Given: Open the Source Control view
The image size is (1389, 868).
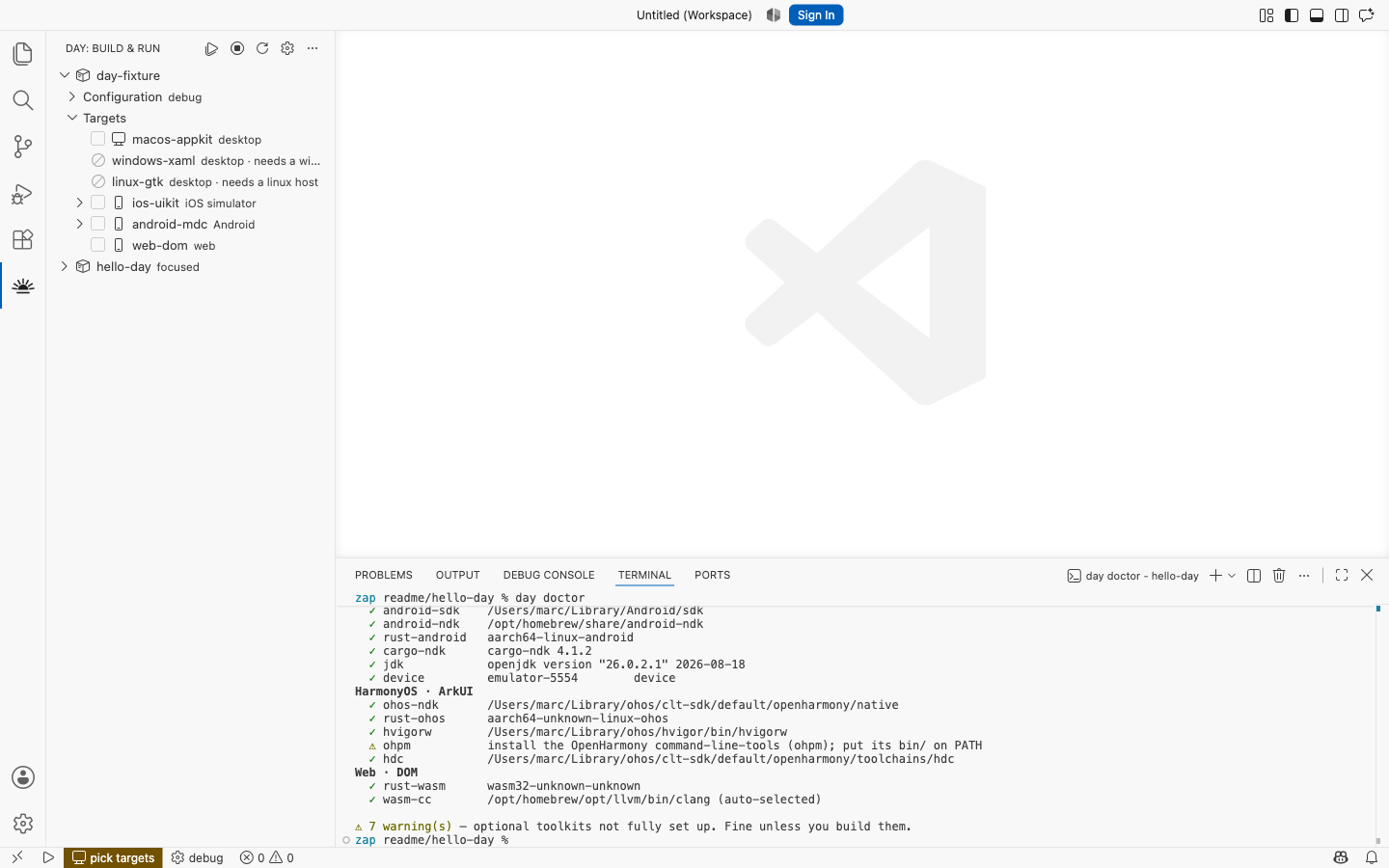Looking at the screenshot, I should click(x=23, y=147).
